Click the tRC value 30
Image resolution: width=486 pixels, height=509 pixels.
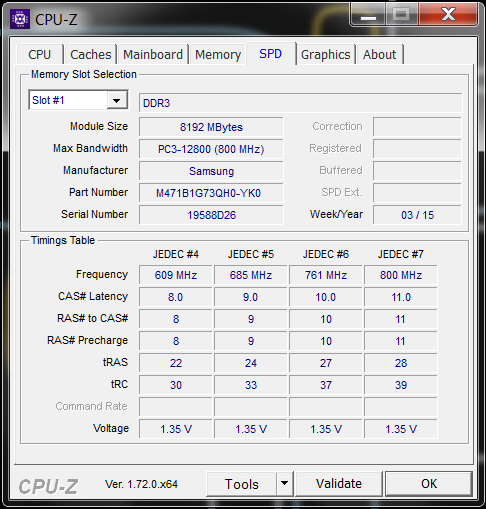point(176,385)
